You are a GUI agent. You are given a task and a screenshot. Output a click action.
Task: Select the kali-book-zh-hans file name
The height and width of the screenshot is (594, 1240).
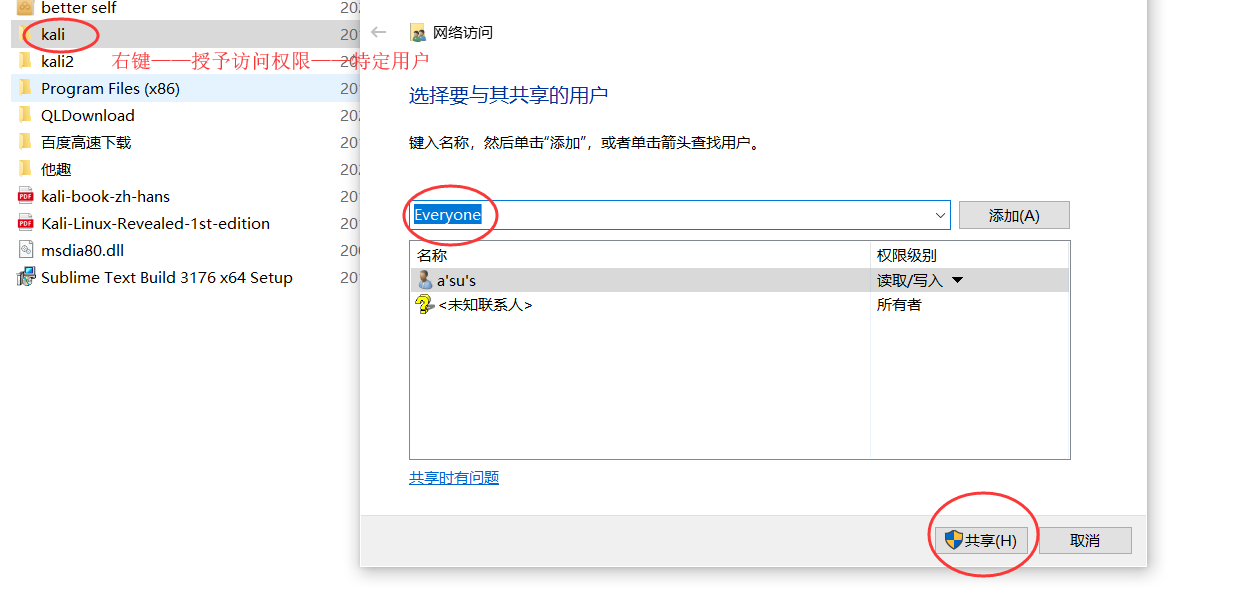[106, 196]
